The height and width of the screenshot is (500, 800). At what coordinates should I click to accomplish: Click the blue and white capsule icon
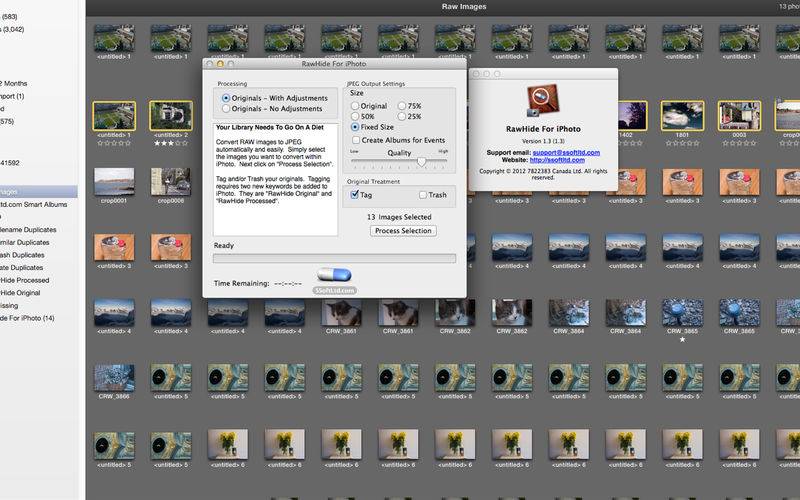click(x=334, y=275)
